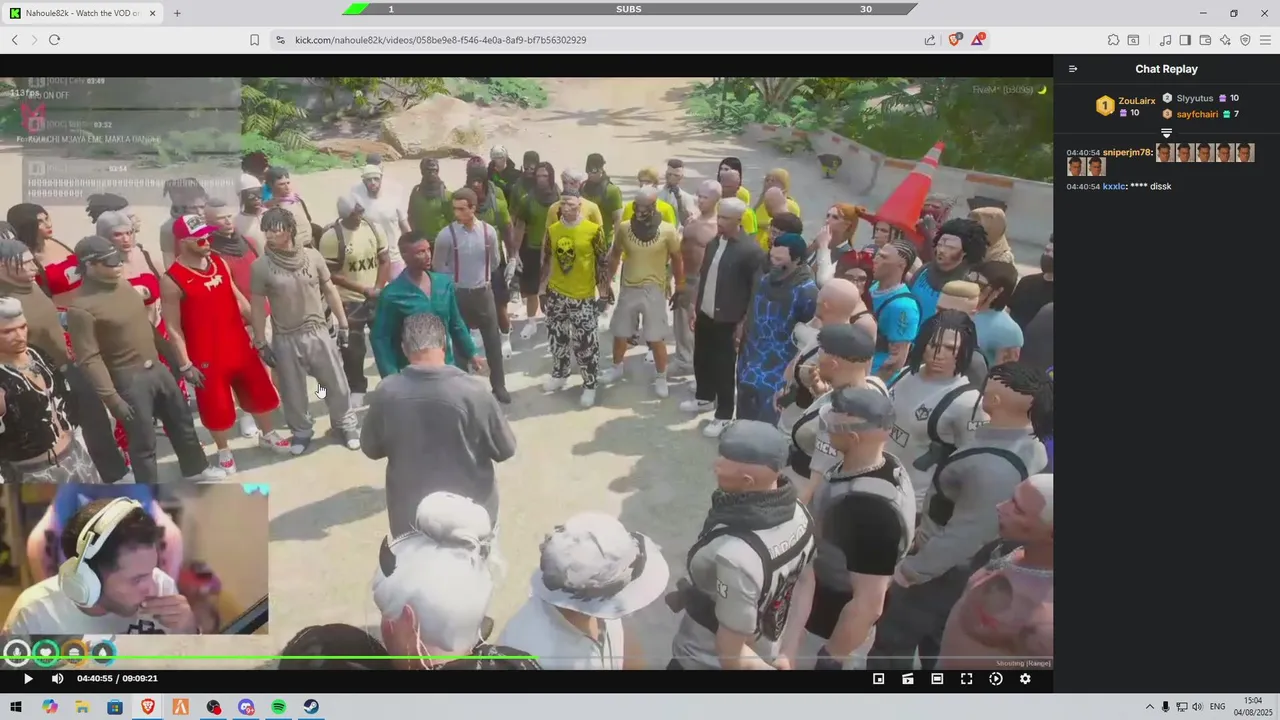The height and width of the screenshot is (720, 1280).
Task: Open Slyyutus leaderboard entry
Action: coord(1195,98)
